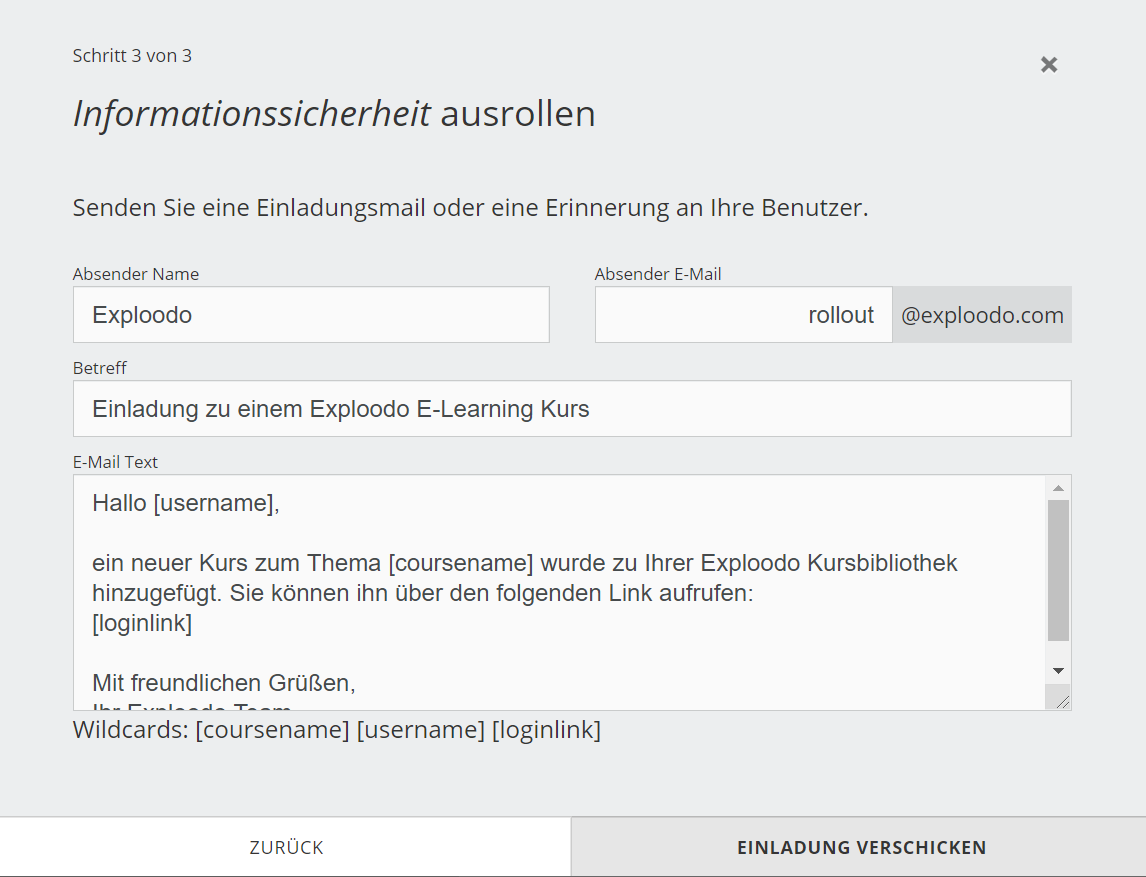Click [username] in the Wildcards list
Viewport: 1146px width, 877px height.
click(420, 730)
